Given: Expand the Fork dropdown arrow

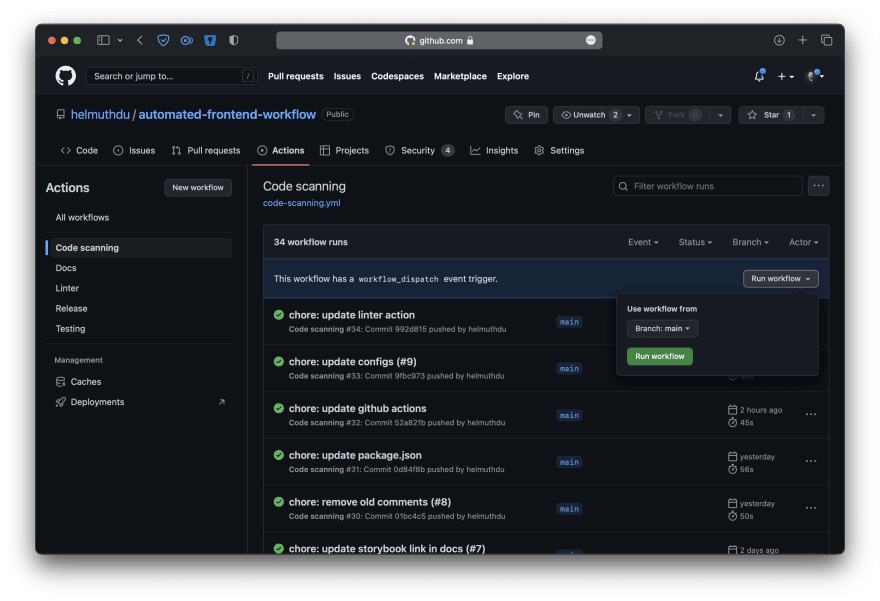Looking at the screenshot, I should click(x=720, y=115).
